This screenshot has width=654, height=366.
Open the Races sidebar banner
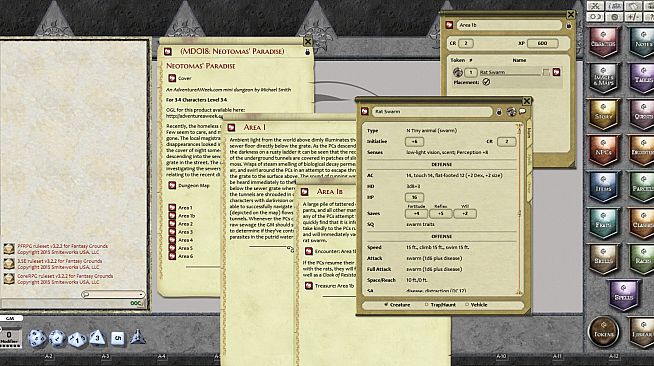coord(642,259)
